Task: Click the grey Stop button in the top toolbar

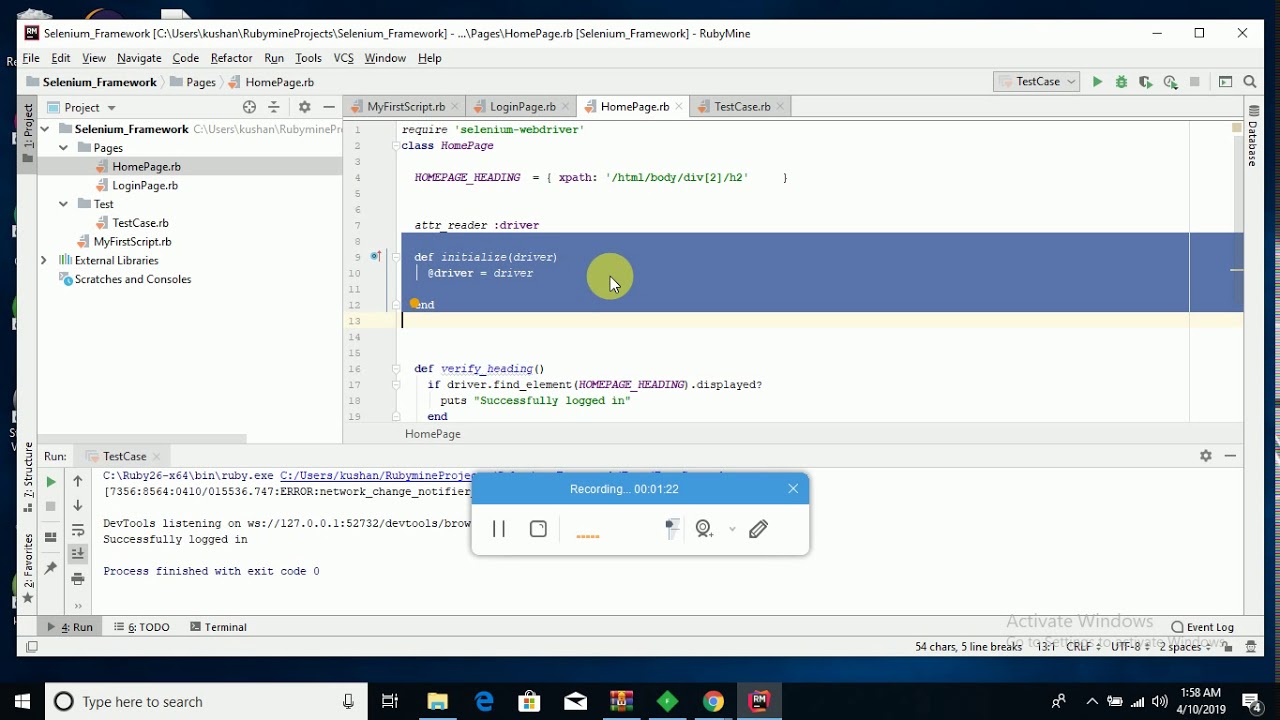Action: coord(1194,82)
